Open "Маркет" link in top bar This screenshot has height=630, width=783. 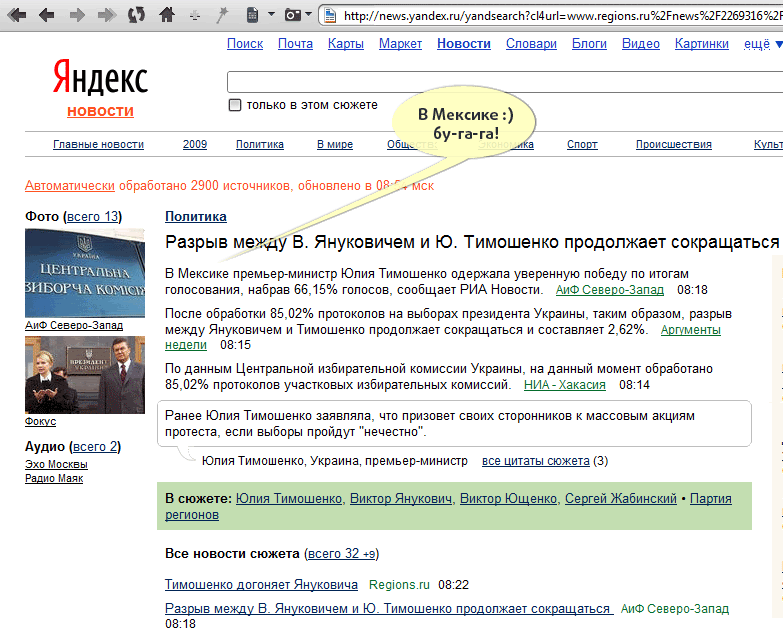click(400, 44)
